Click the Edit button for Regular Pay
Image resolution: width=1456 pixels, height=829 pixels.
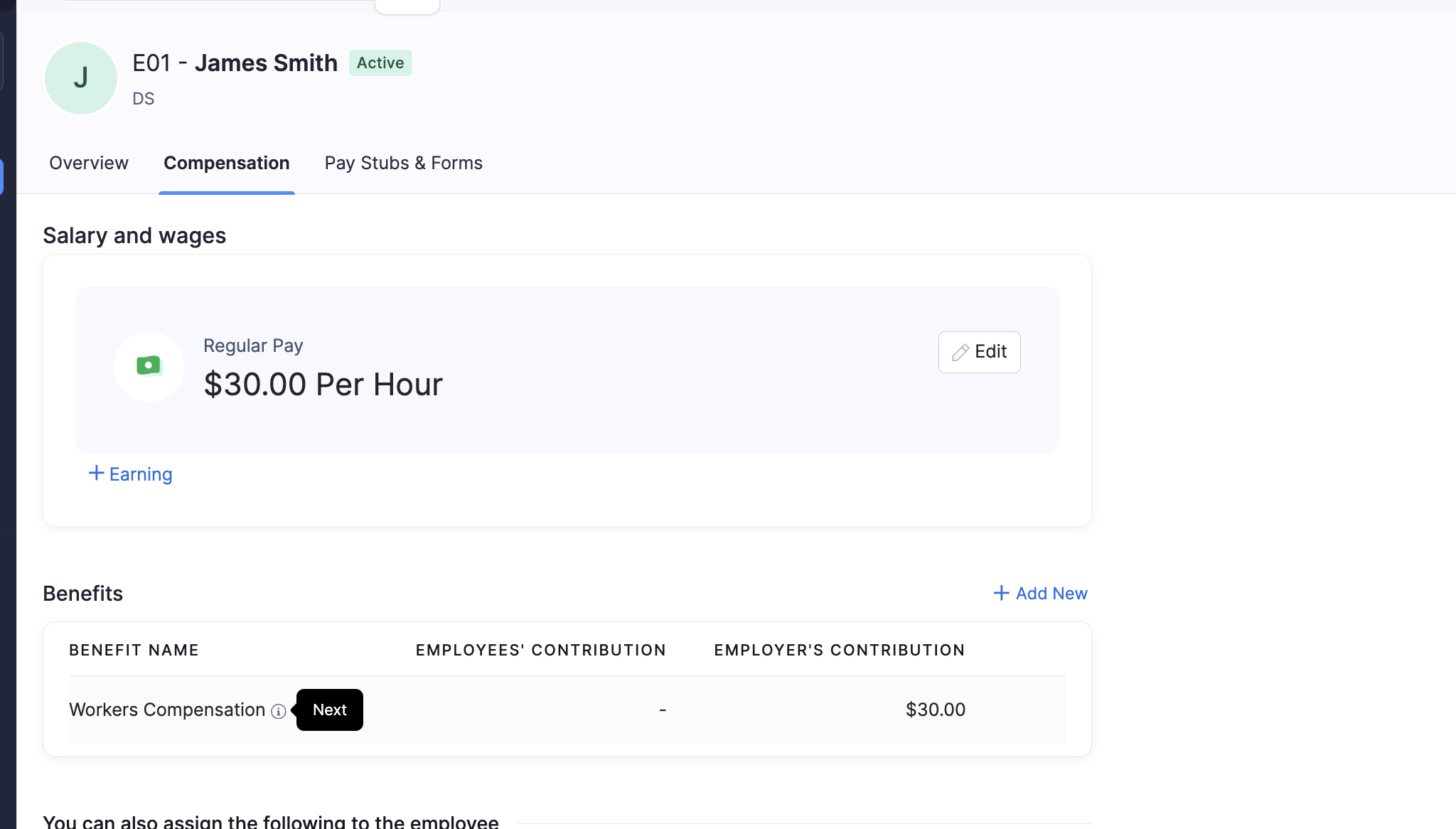(x=979, y=352)
